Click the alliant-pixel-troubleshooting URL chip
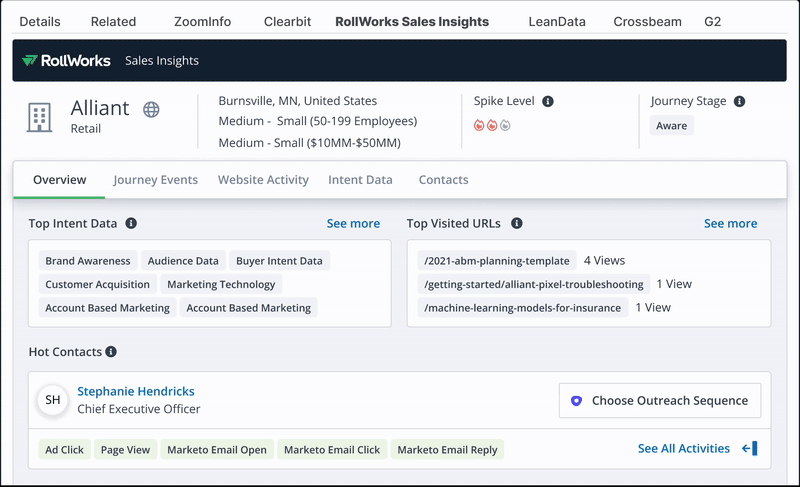800x487 pixels. [534, 284]
